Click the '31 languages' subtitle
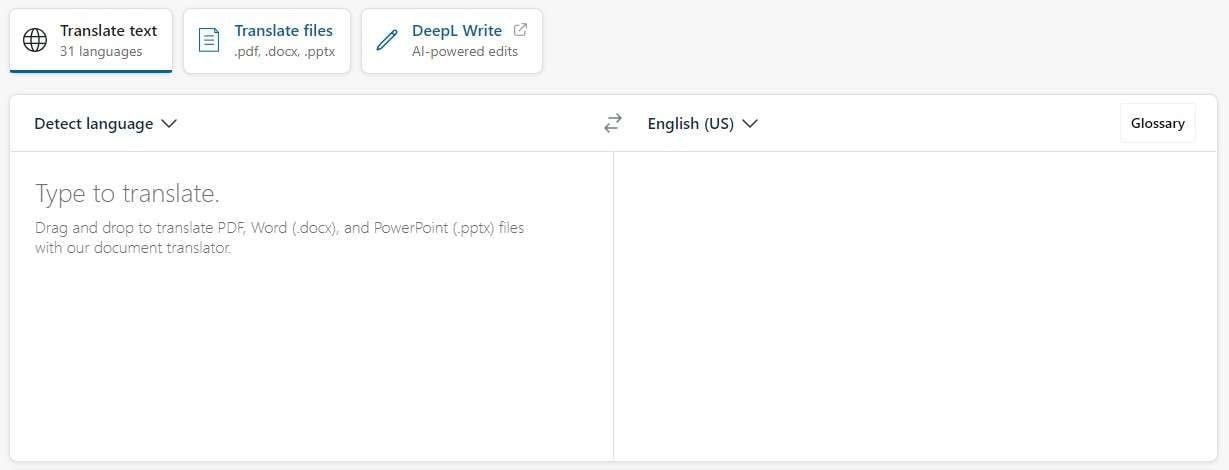 click(101, 52)
